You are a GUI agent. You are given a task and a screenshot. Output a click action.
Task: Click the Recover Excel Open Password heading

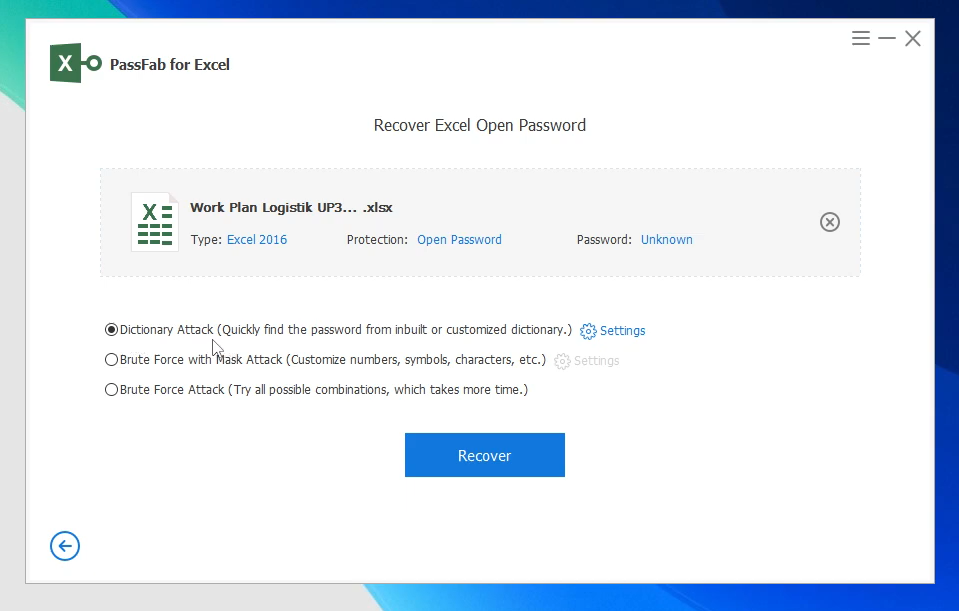click(479, 126)
